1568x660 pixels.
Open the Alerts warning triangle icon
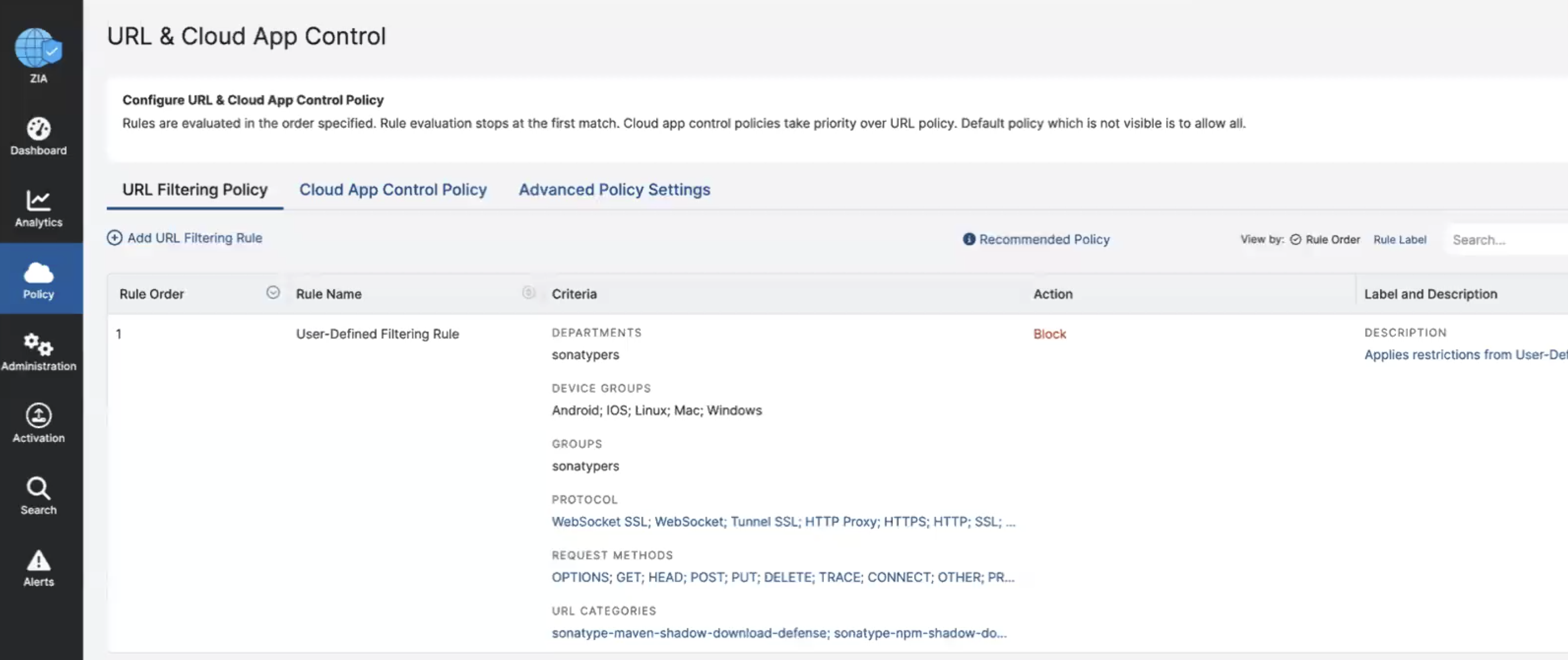38,560
